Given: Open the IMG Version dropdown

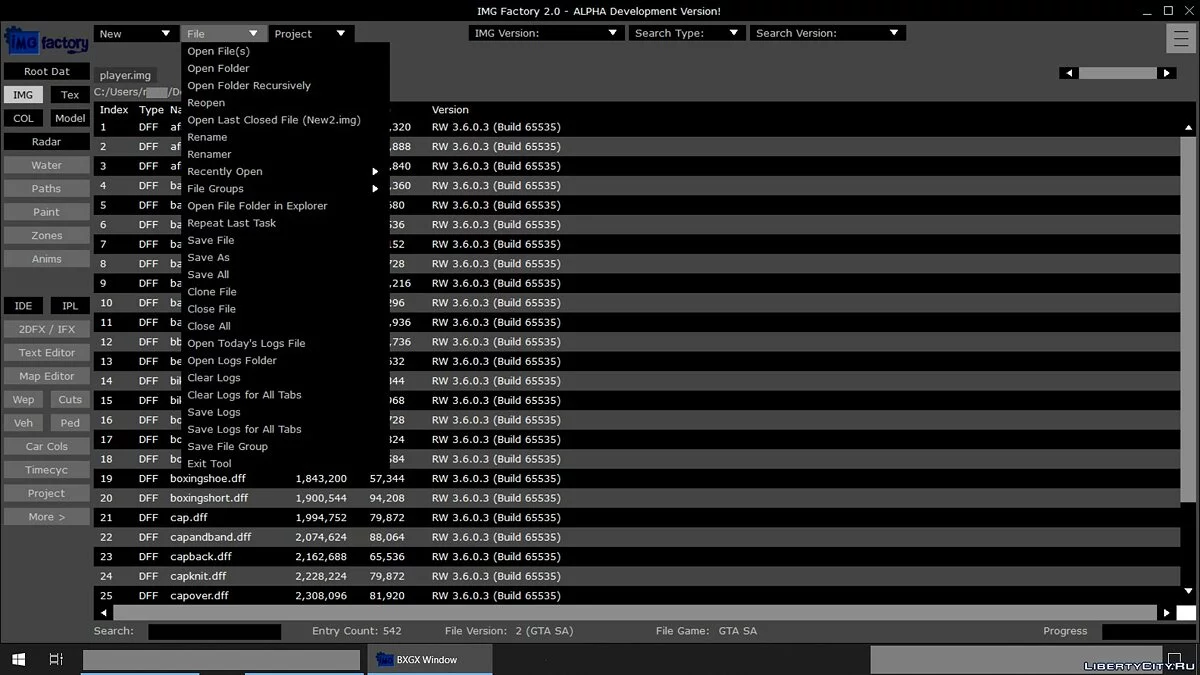Looking at the screenshot, I should pyautogui.click(x=546, y=34).
